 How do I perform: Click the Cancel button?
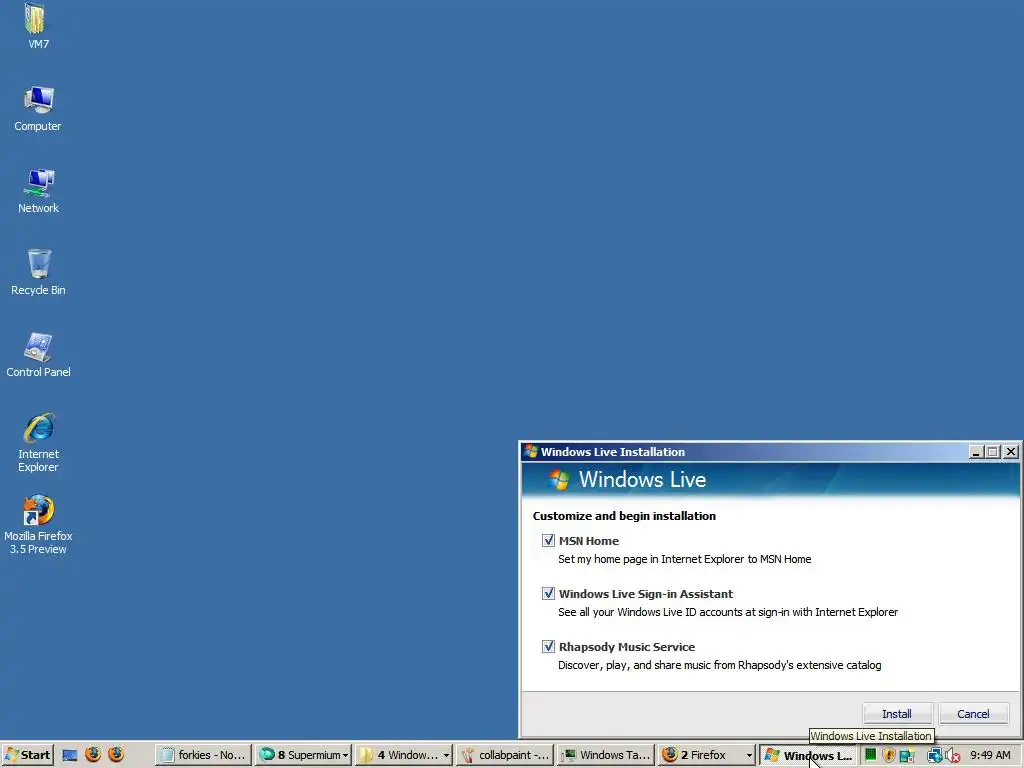(973, 714)
